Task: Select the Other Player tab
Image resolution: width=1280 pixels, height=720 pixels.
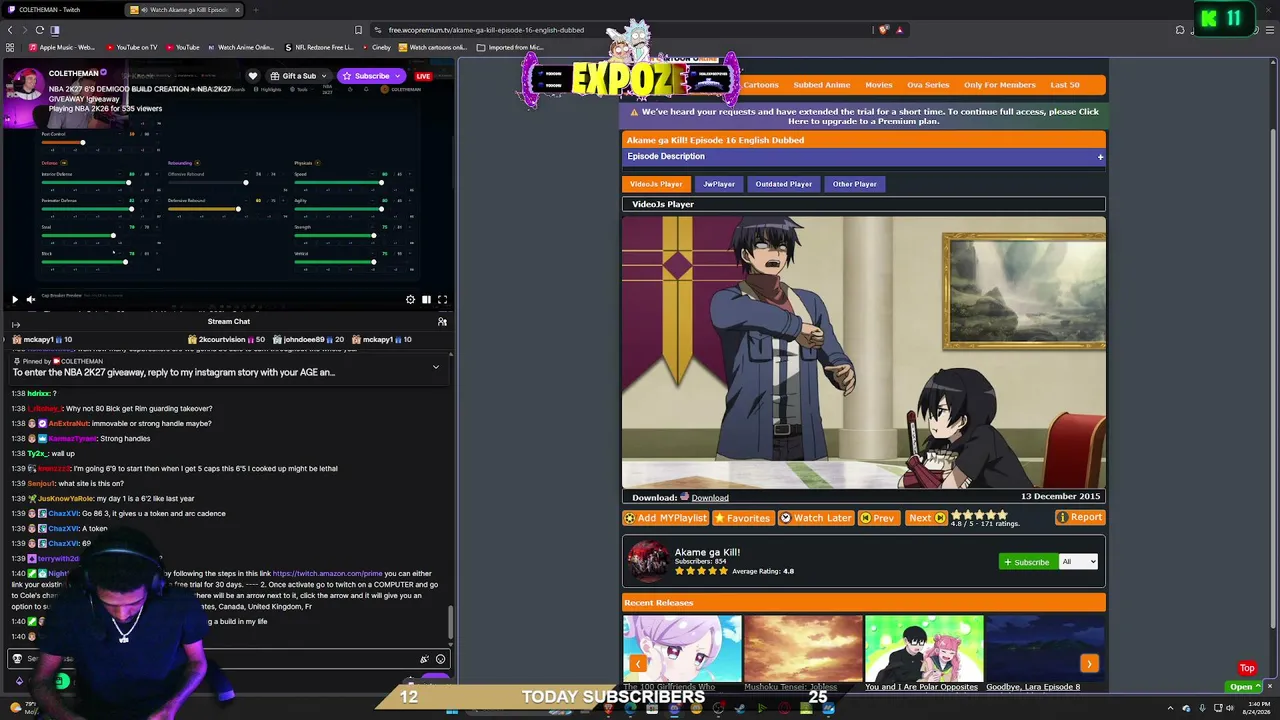Action: pyautogui.click(x=855, y=184)
